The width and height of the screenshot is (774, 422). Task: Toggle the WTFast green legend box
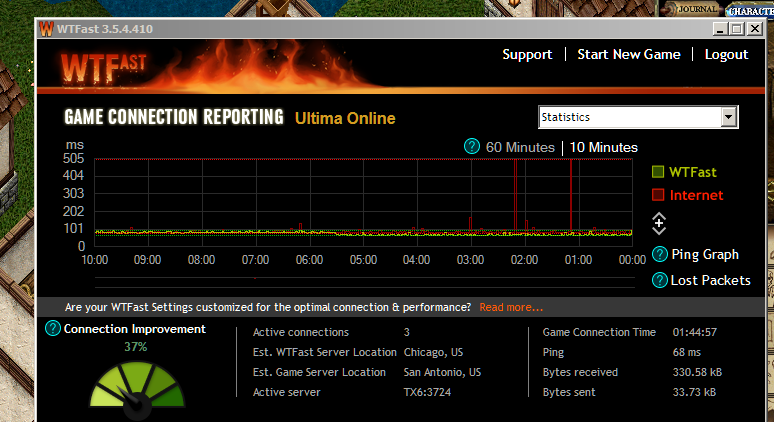(658, 172)
